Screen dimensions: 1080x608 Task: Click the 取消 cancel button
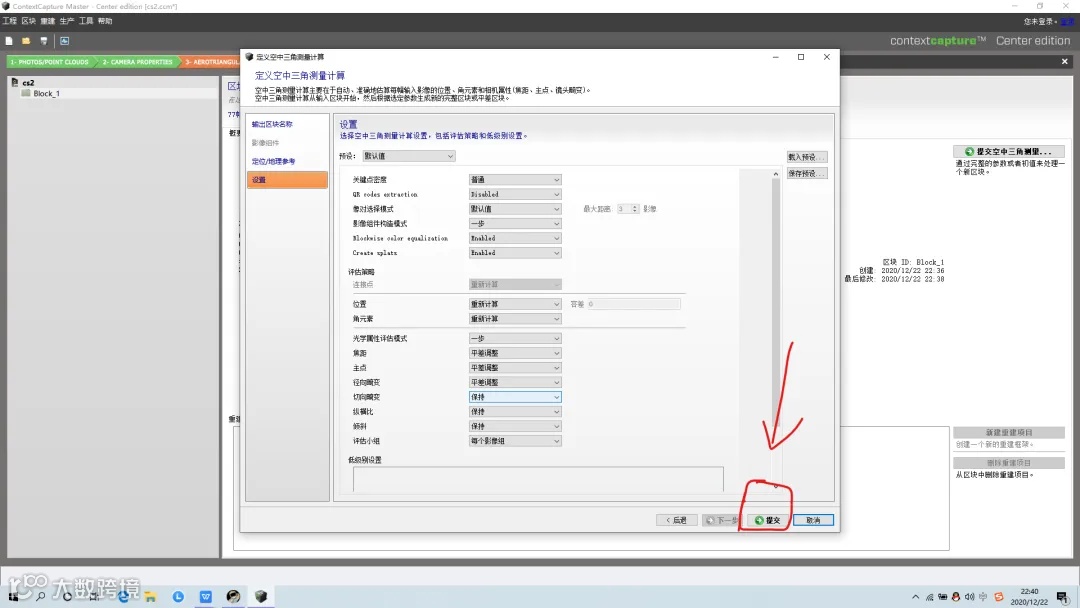pyautogui.click(x=813, y=521)
